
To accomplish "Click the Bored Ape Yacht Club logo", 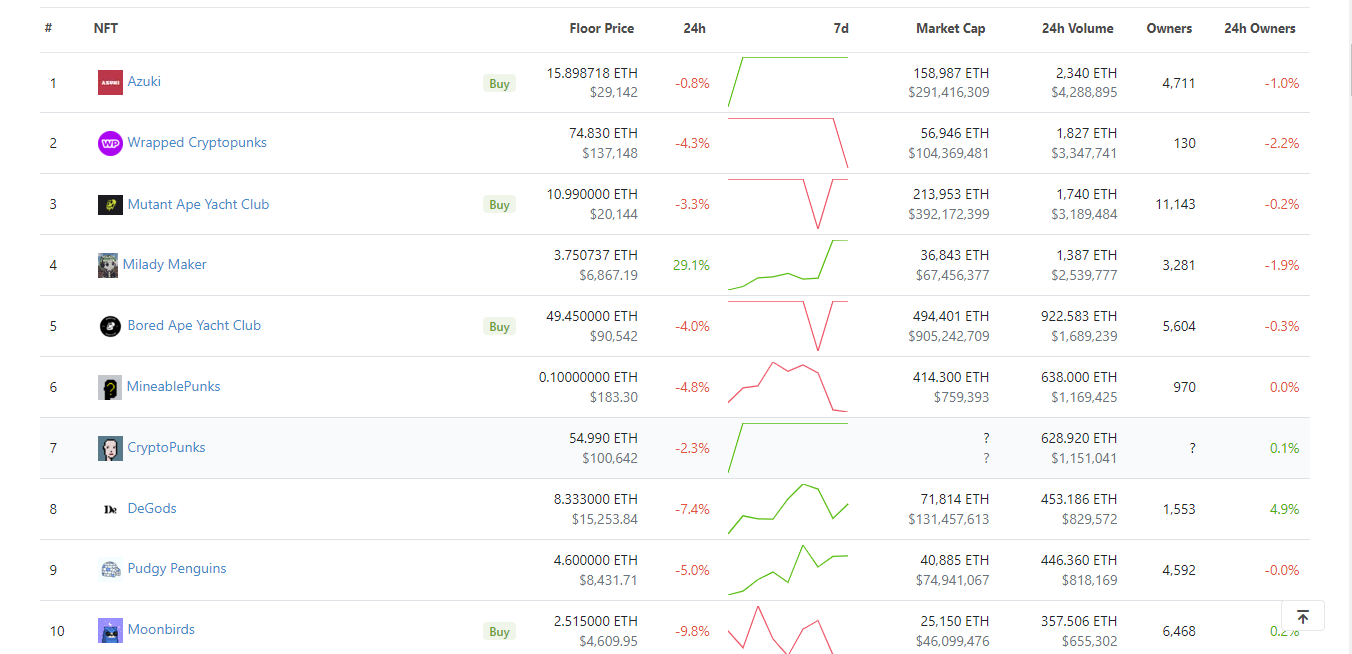I will coord(110,326).
